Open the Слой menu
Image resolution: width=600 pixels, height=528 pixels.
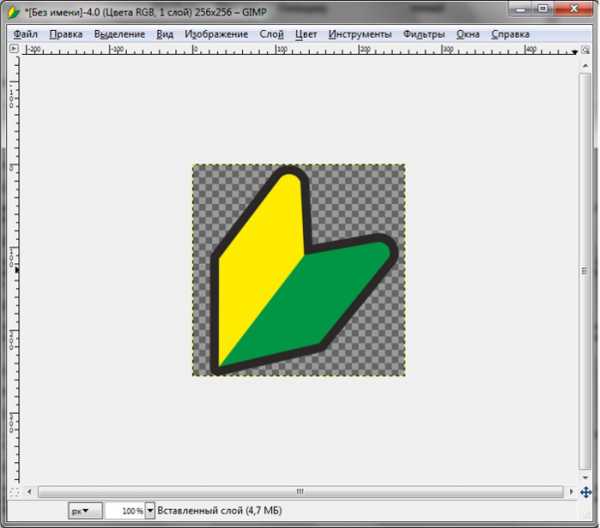click(x=271, y=34)
